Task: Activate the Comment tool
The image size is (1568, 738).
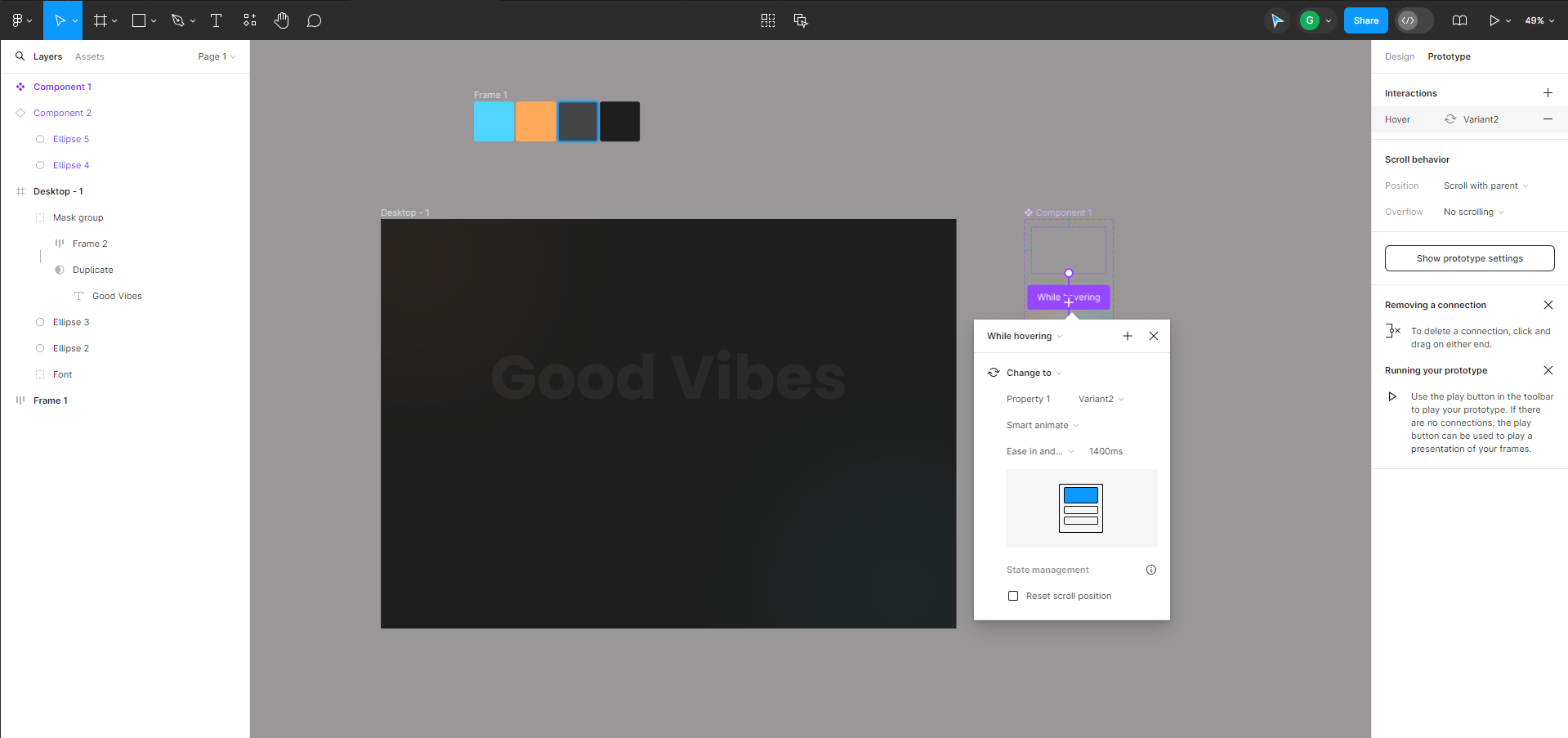Action: pos(314,20)
